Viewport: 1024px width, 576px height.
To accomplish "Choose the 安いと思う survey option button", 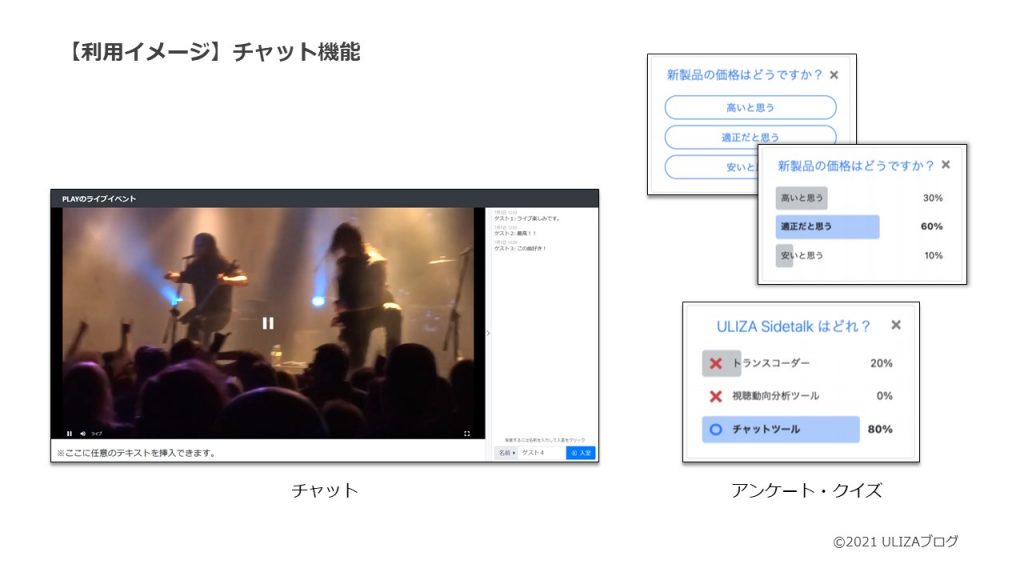I will (710, 167).
